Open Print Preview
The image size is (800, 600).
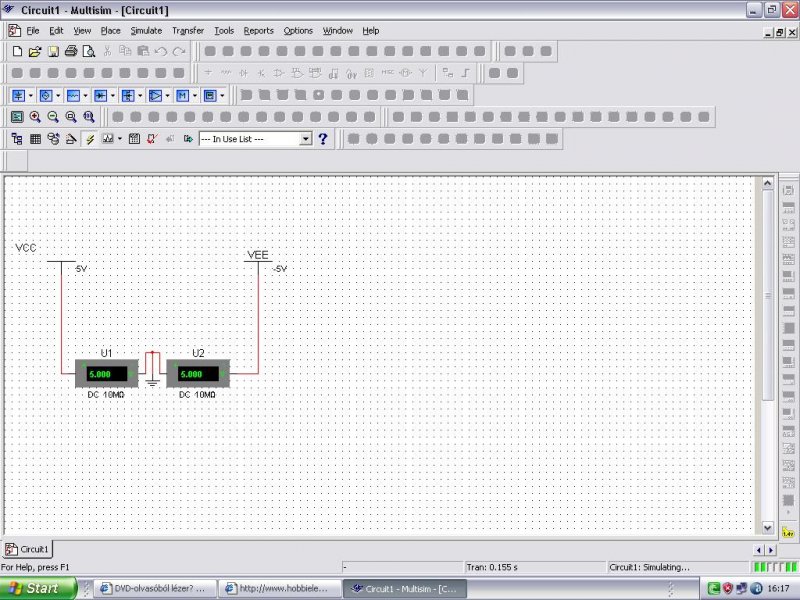89,51
